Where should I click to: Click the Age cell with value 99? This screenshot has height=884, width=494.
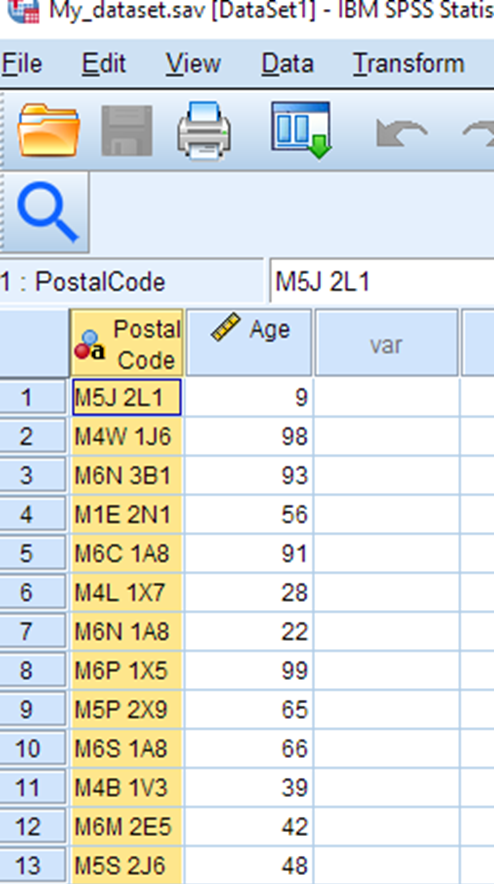pos(249,670)
